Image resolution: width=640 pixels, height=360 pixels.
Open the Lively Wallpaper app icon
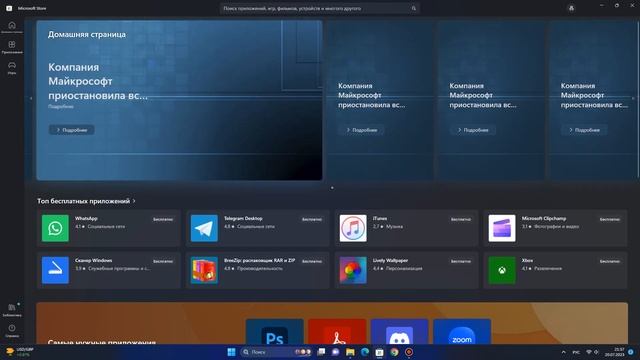pyautogui.click(x=353, y=270)
